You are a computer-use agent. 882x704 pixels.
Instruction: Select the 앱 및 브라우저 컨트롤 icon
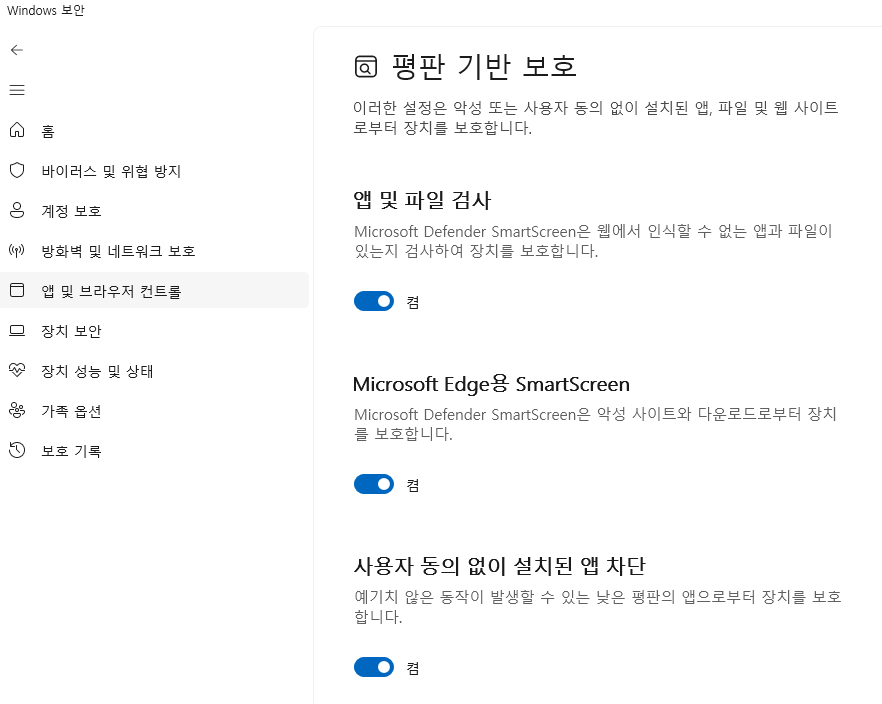(x=16, y=290)
